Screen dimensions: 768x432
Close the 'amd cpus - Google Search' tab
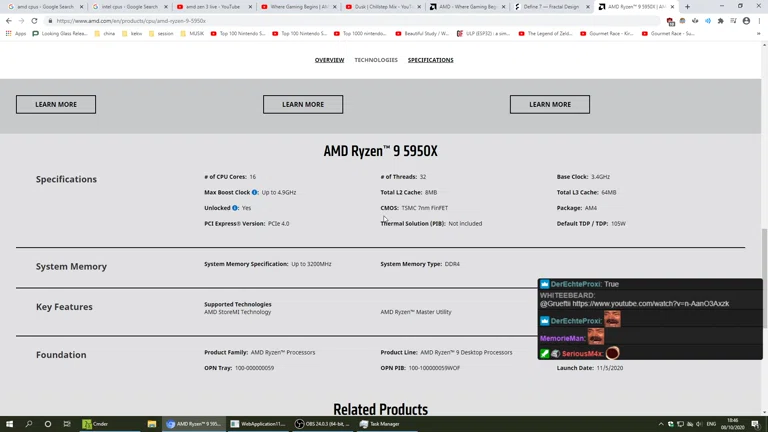click(x=81, y=7)
